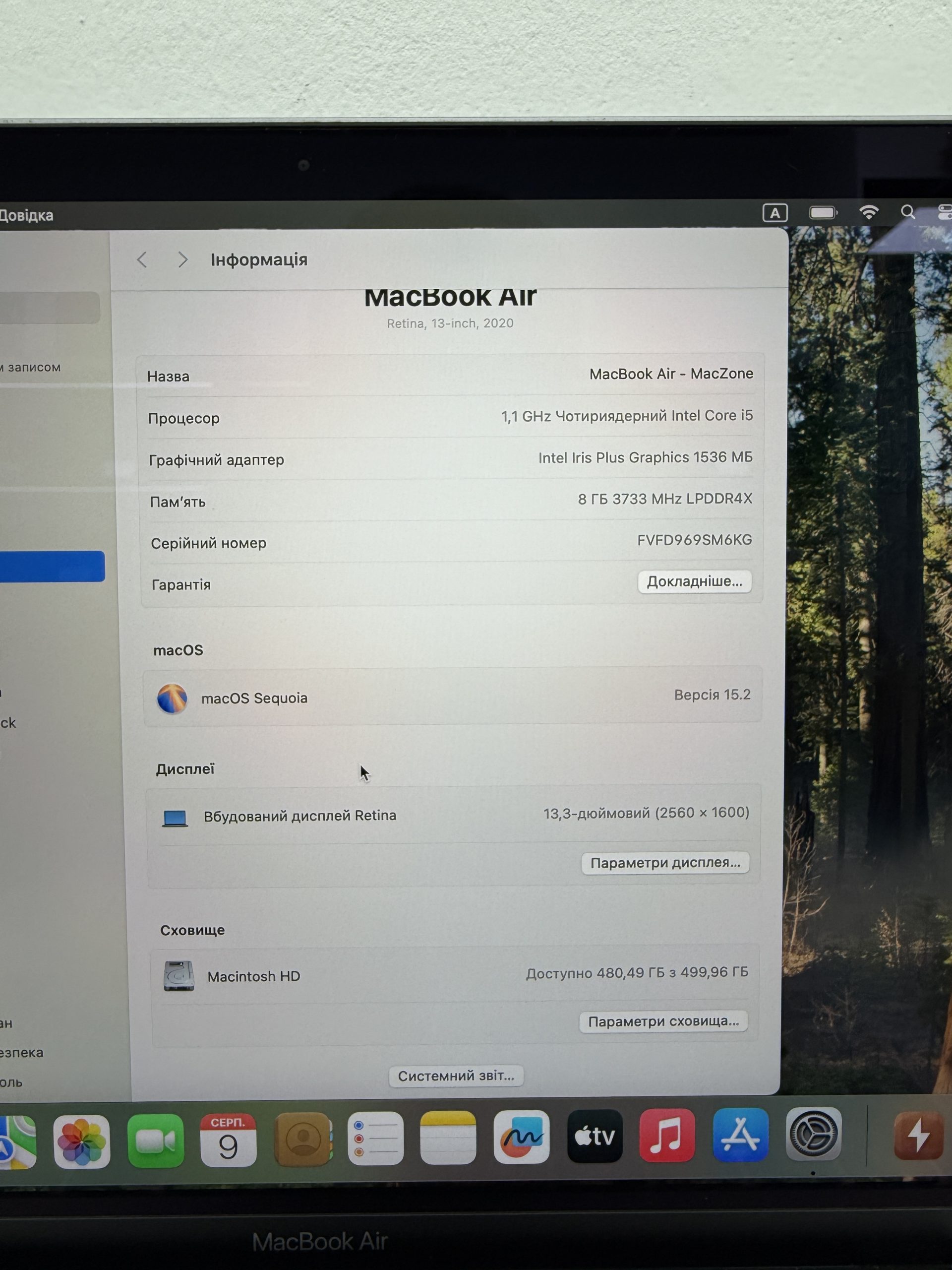
Task: Open the orange lightning bolt app
Action: click(919, 1135)
